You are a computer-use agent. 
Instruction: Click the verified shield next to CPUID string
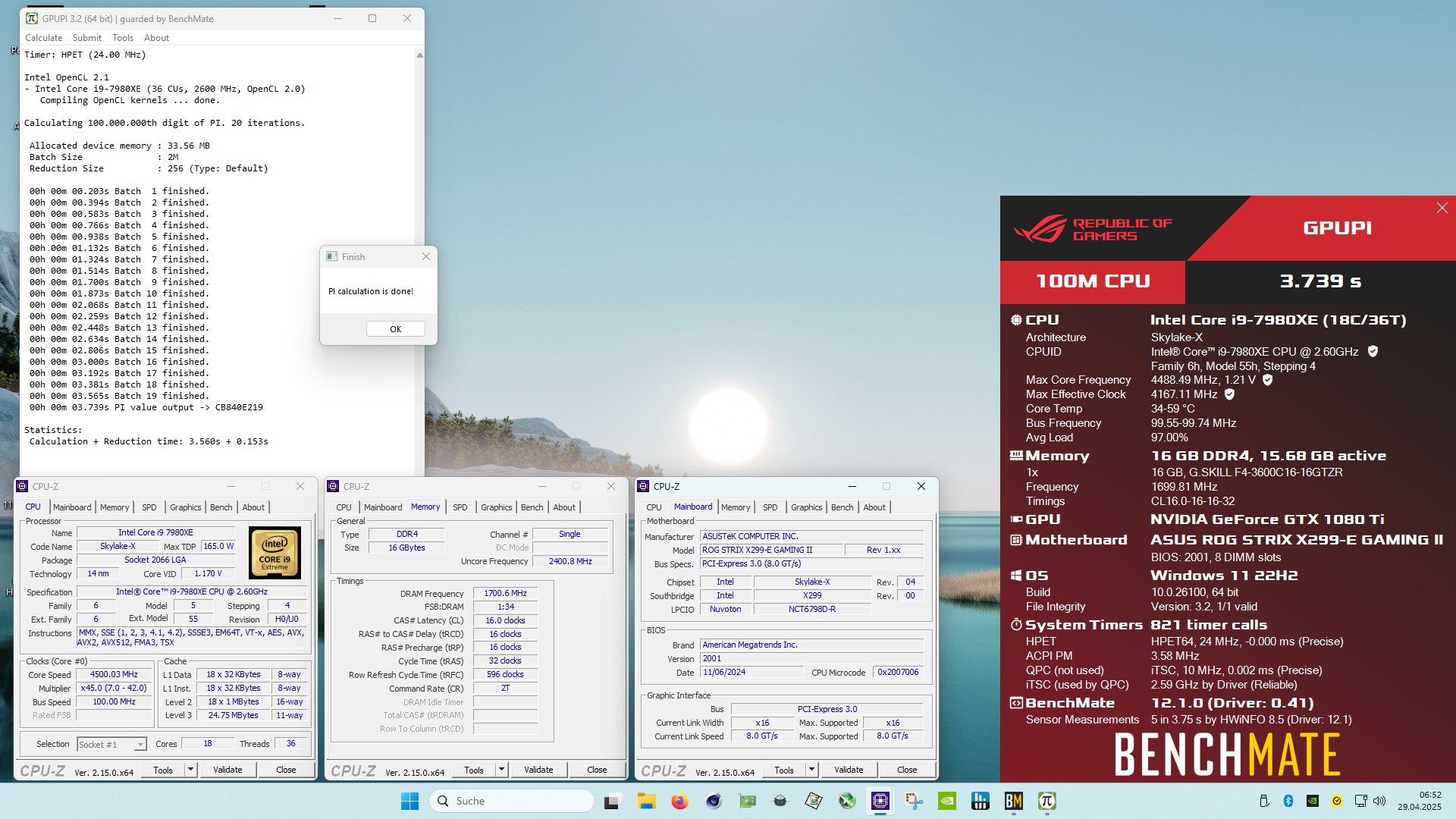[x=1373, y=351]
